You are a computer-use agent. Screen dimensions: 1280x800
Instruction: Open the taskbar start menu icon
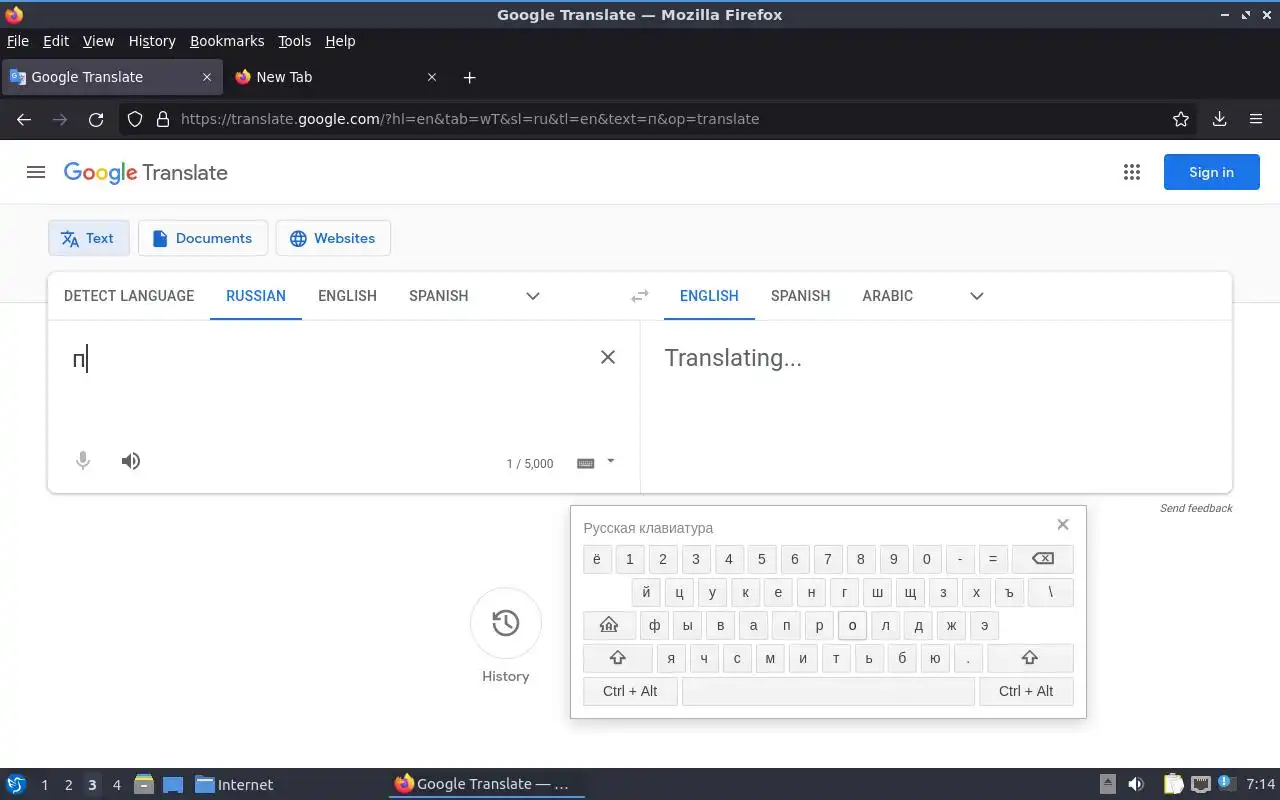coord(16,784)
